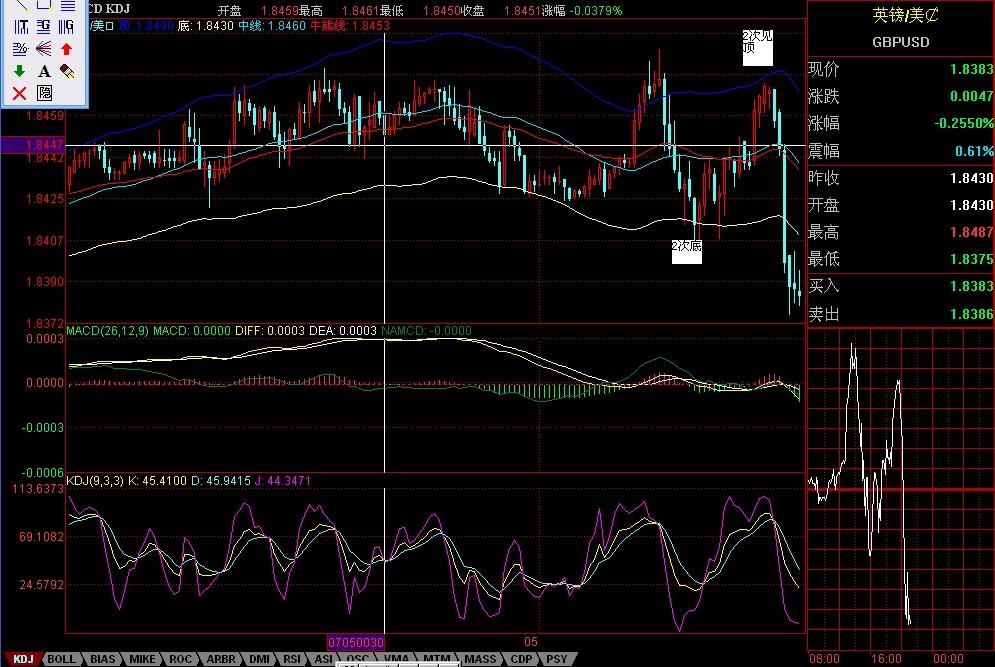Image resolution: width=995 pixels, height=667 pixels.
Task: Click the GBPUSD symbol label
Action: coord(900,42)
